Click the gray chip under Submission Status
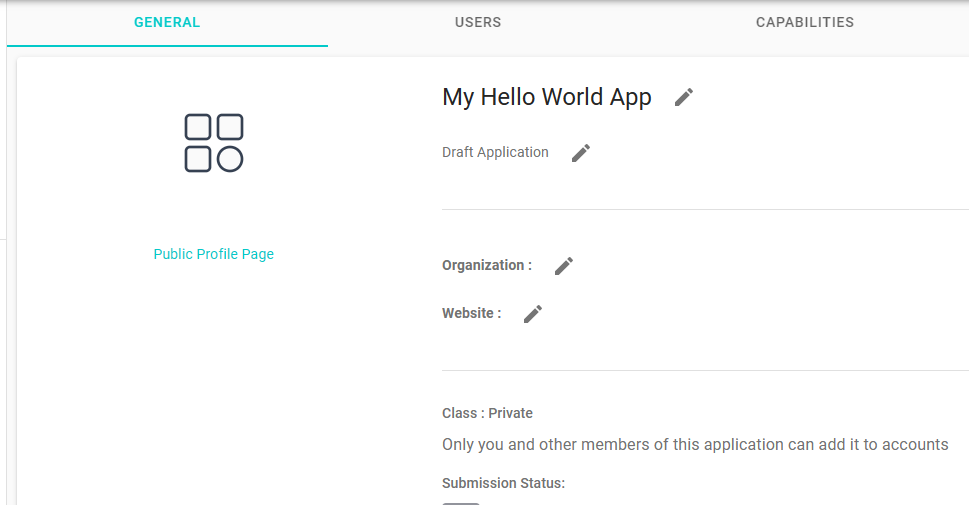Screen dimensions: 969x505 (x=461, y=502)
